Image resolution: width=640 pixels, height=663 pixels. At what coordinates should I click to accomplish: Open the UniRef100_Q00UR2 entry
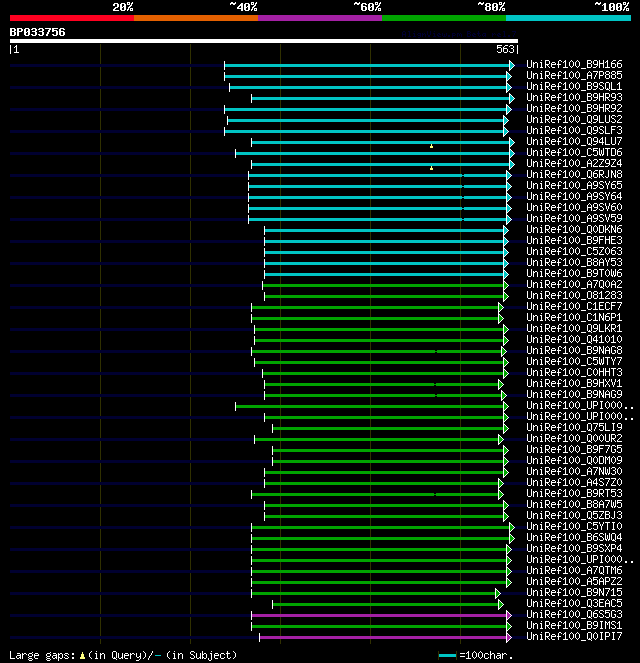click(574, 438)
